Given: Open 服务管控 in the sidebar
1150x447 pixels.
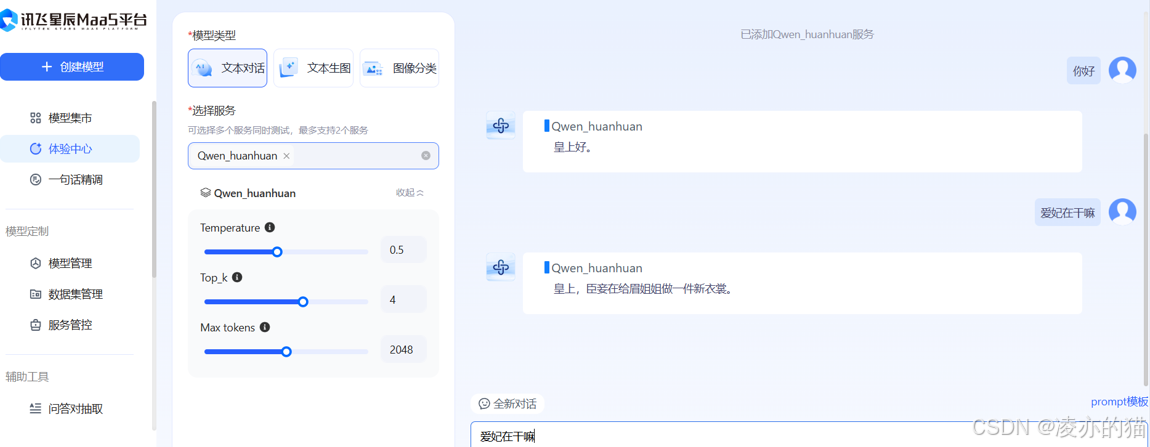Looking at the screenshot, I should pyautogui.click(x=70, y=324).
